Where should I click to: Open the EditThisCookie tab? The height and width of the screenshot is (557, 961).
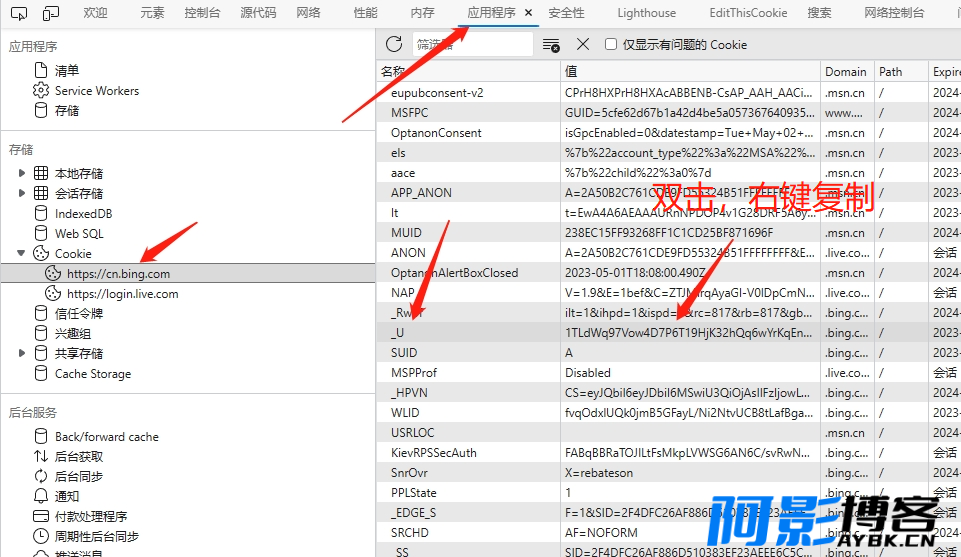[748, 13]
